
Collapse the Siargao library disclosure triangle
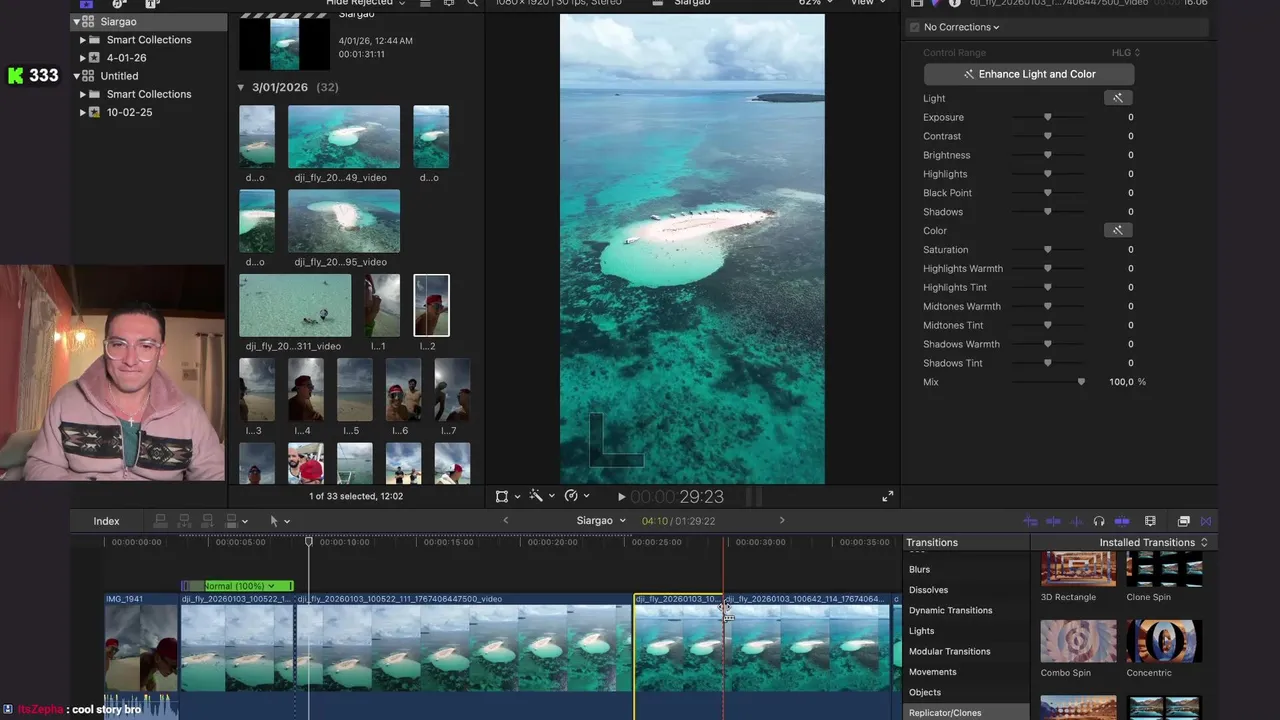point(76,22)
